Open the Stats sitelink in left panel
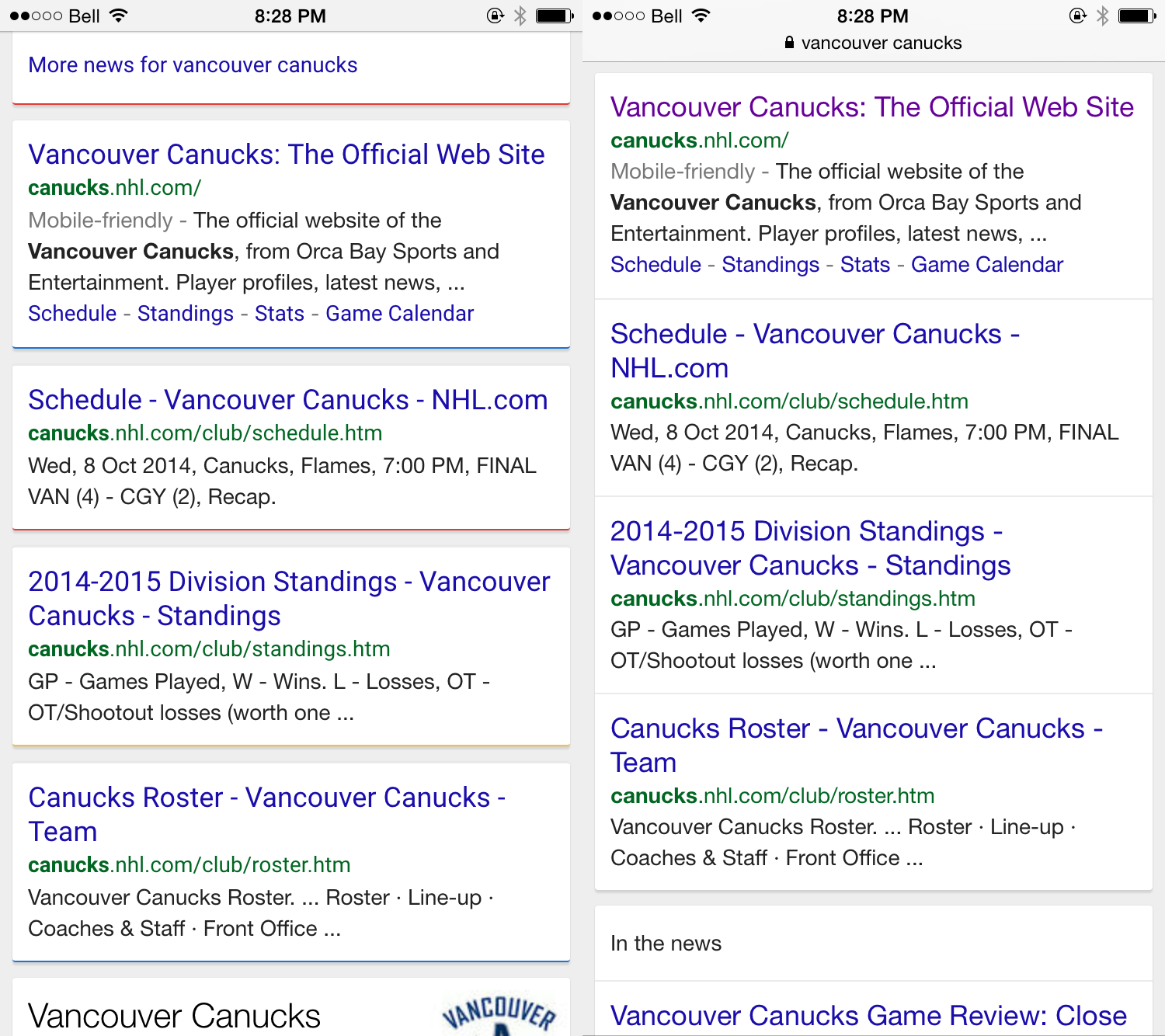Viewport: 1165px width, 1036px height. [x=280, y=314]
